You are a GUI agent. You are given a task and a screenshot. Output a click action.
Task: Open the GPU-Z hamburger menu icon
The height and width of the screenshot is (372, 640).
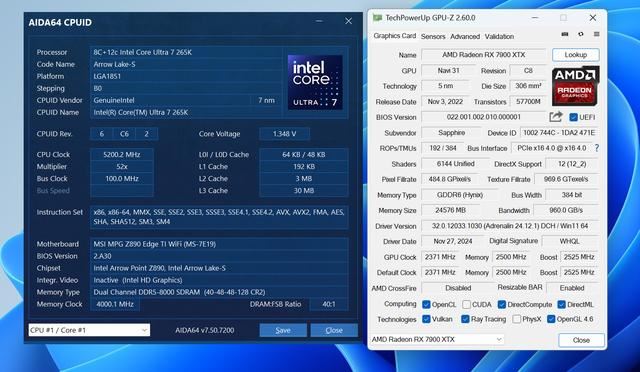pos(596,34)
